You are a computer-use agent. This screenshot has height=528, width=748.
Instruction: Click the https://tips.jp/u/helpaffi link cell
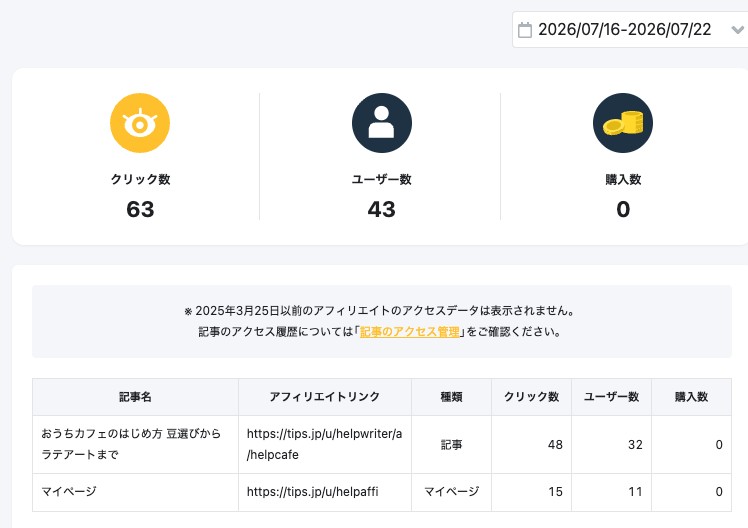coord(325,492)
